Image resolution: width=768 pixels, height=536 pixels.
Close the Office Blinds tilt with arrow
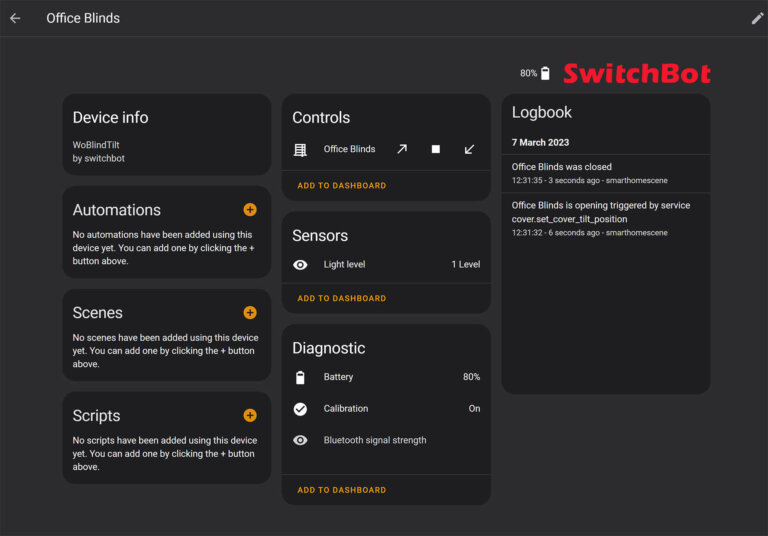click(469, 149)
